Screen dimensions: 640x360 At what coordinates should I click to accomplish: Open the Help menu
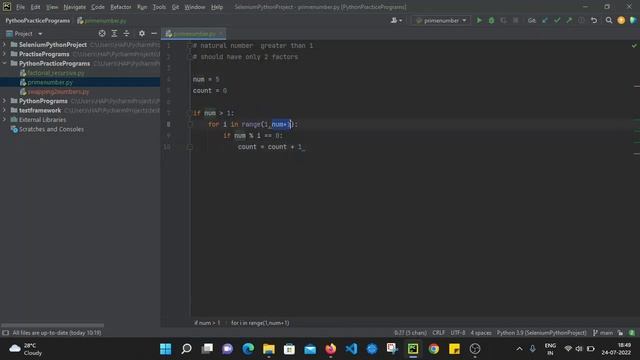(x=217, y=7)
